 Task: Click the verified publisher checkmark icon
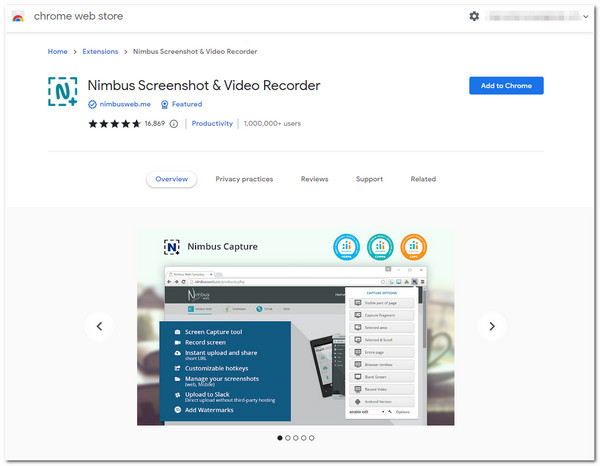tap(92, 104)
